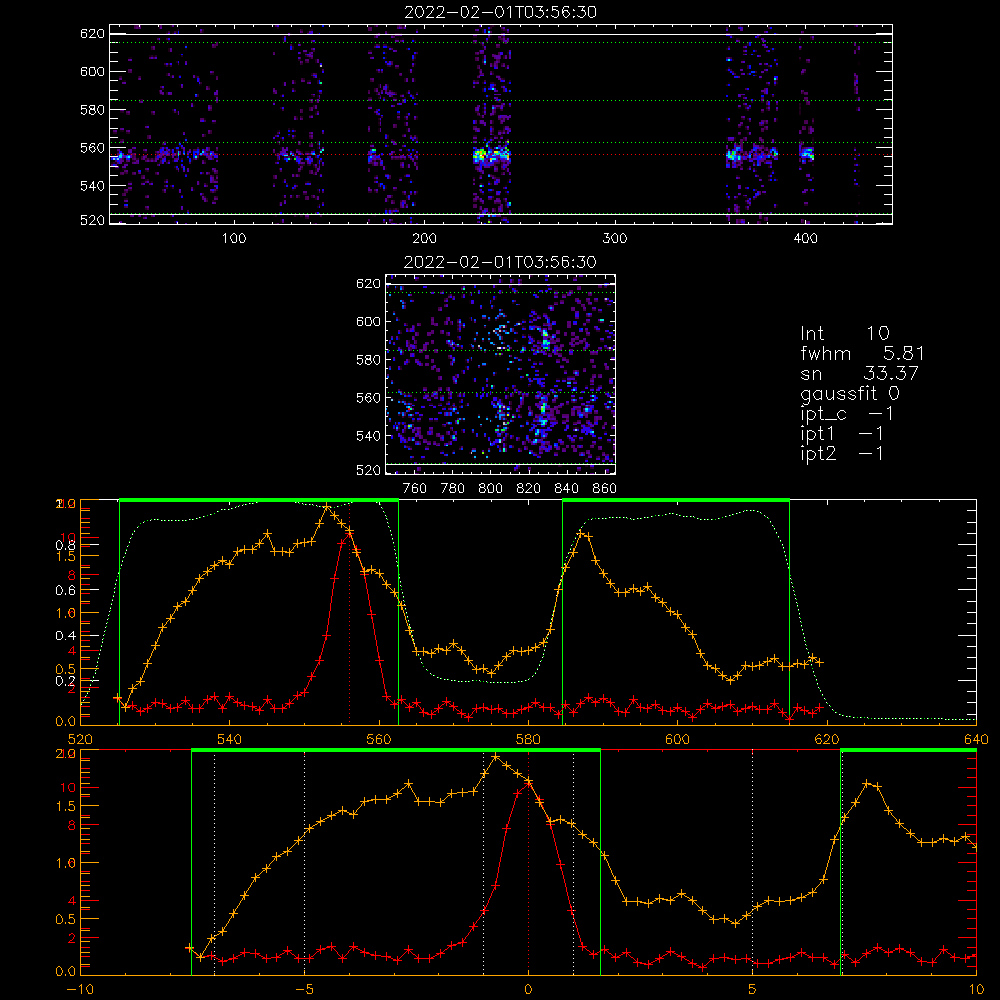Viewport: 1000px width, 1000px height.
Task: Click the orange curve peak near 588 in third plot
Action: click(581, 533)
